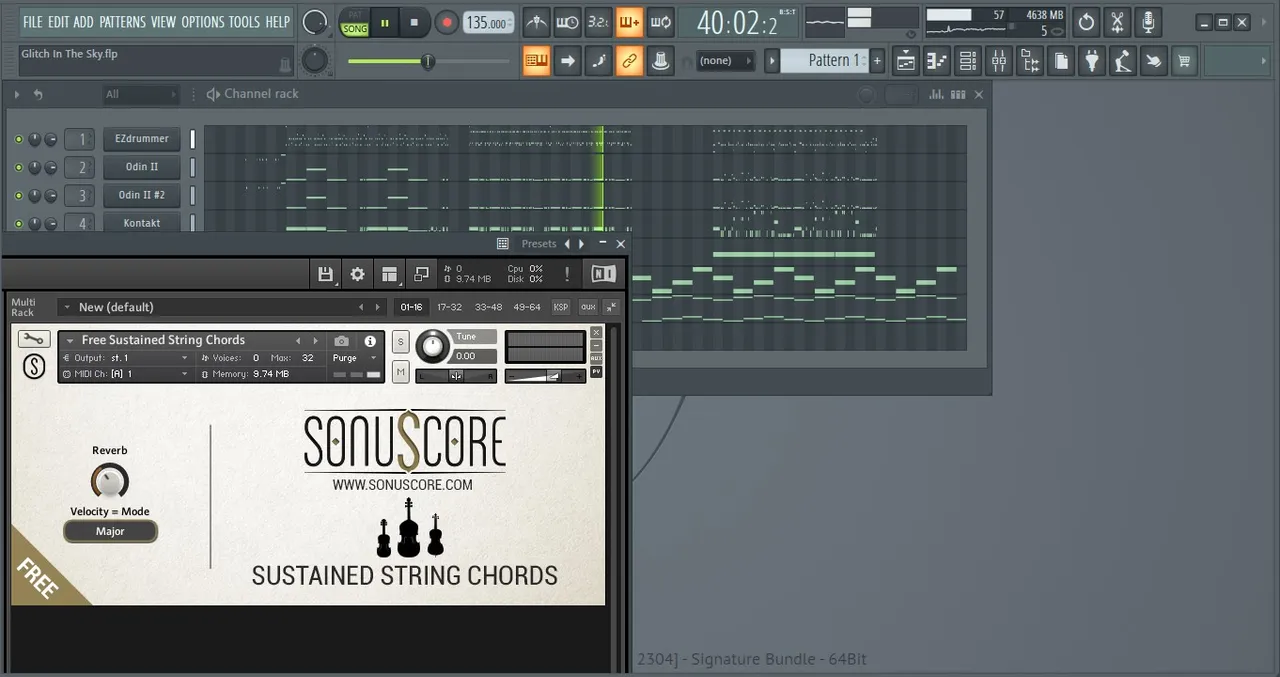The image size is (1280, 677).
Task: Open undo history circular arrow icon
Action: (1087, 22)
